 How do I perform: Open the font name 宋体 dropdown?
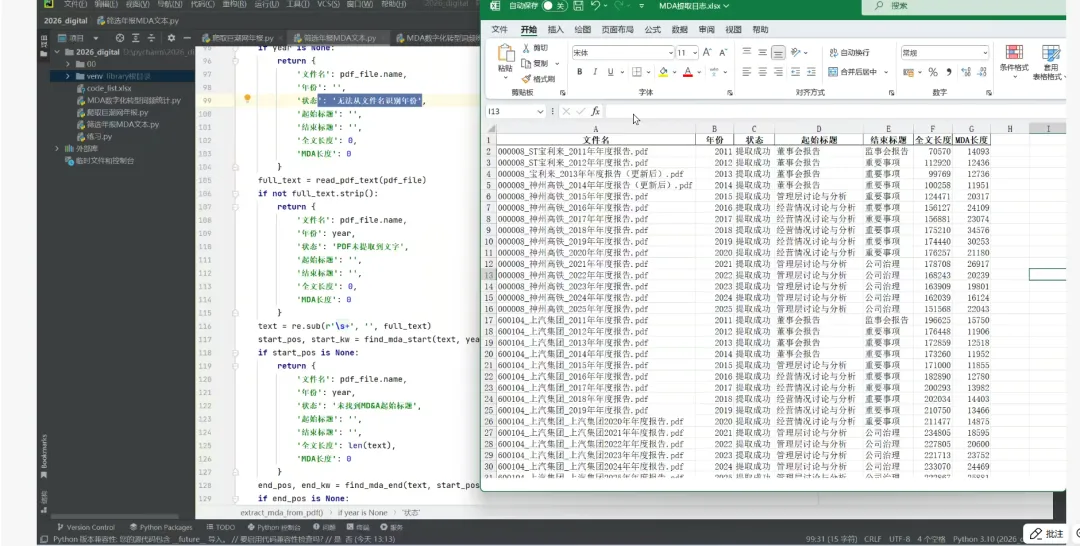point(670,53)
